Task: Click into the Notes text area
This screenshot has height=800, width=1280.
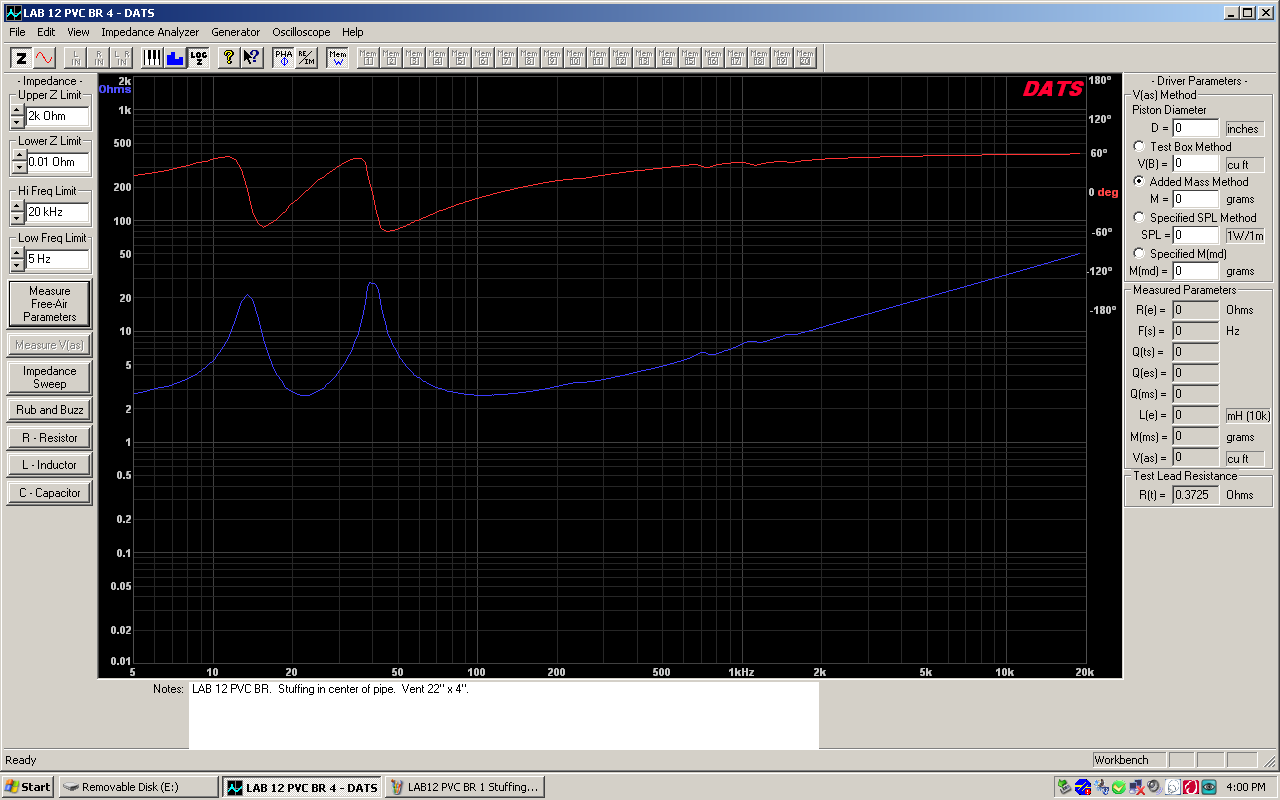Action: (x=504, y=715)
